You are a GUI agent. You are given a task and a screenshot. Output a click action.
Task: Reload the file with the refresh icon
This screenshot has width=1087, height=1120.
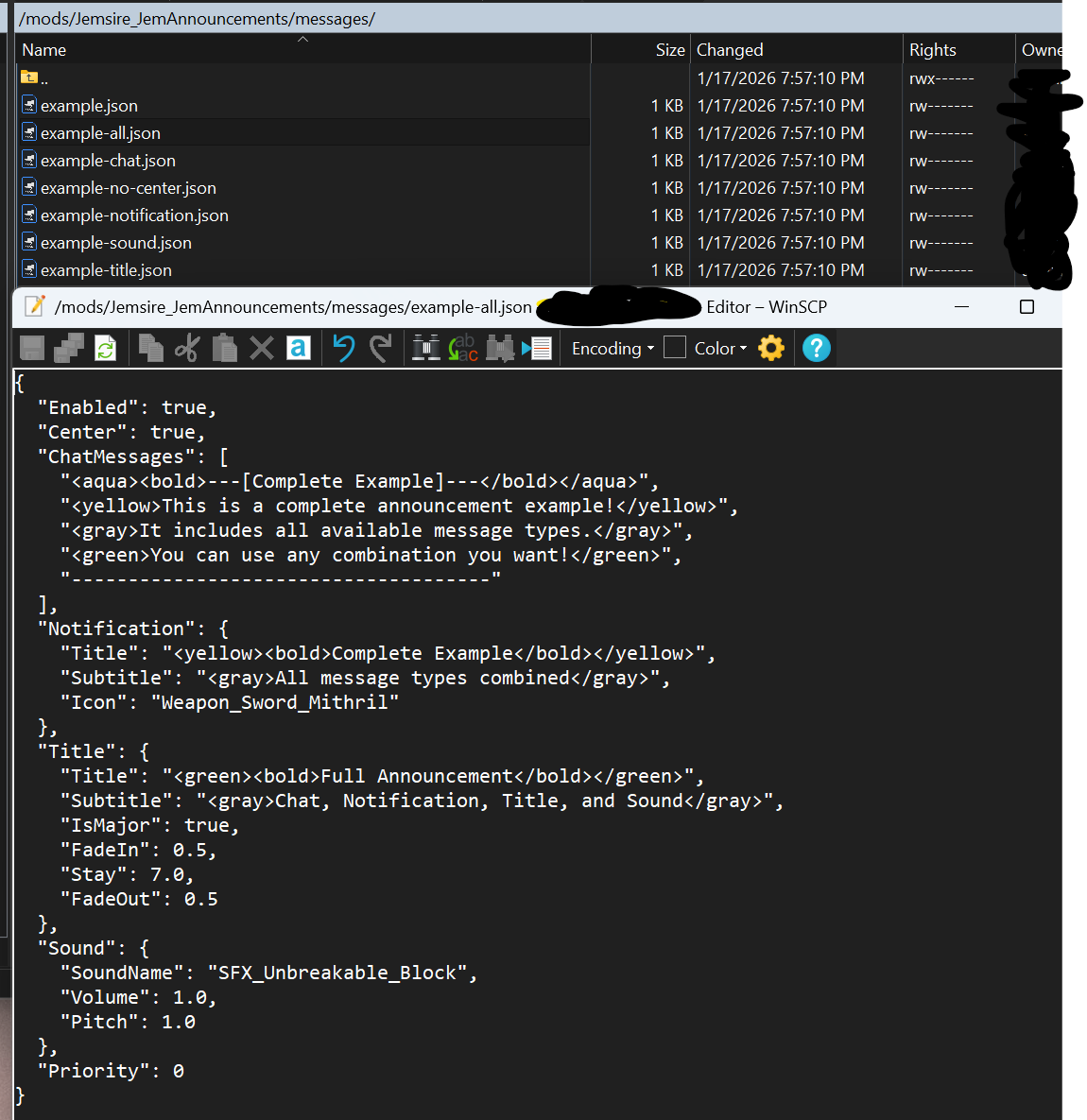point(106,348)
